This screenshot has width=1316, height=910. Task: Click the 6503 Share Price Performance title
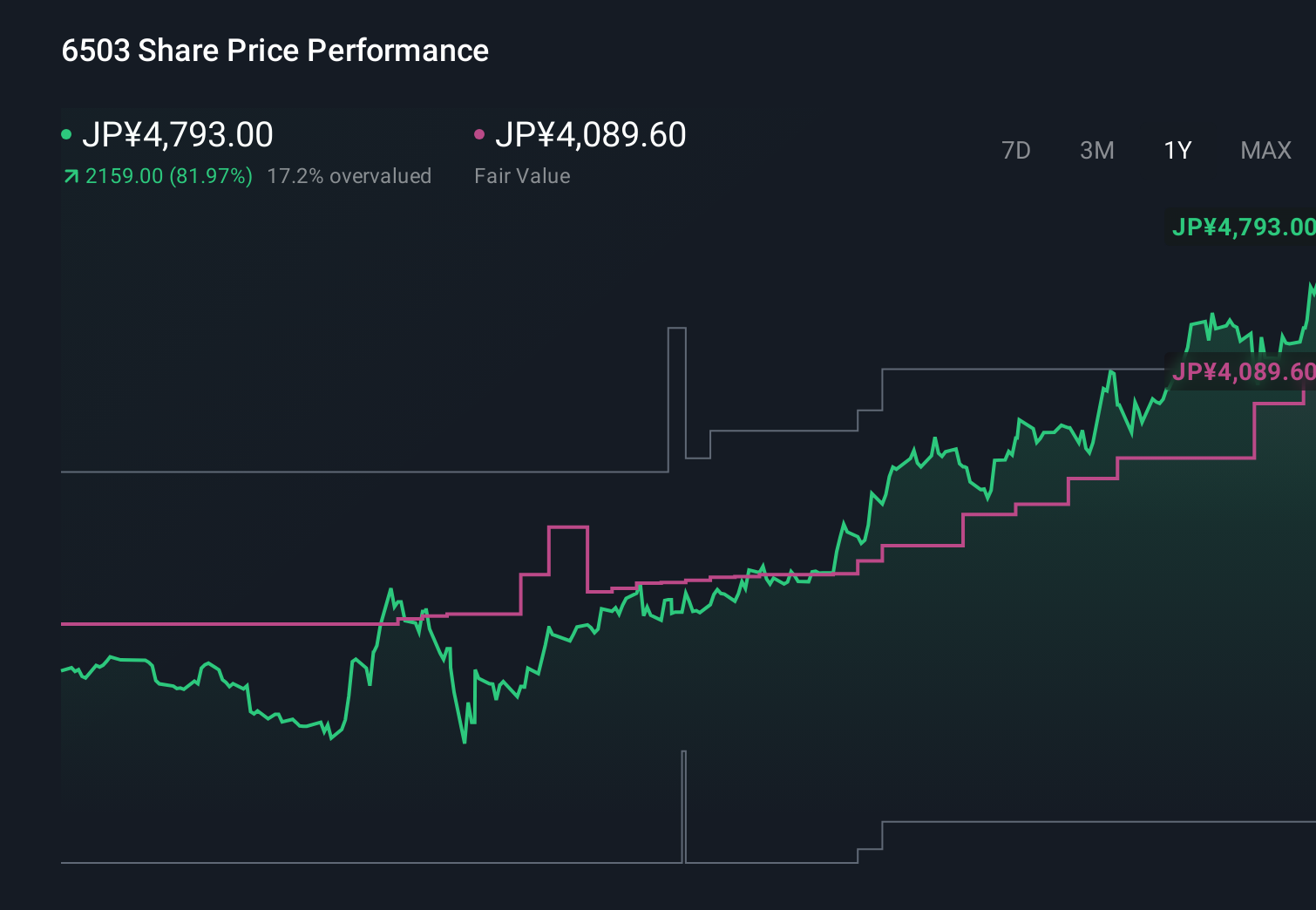pos(275,51)
